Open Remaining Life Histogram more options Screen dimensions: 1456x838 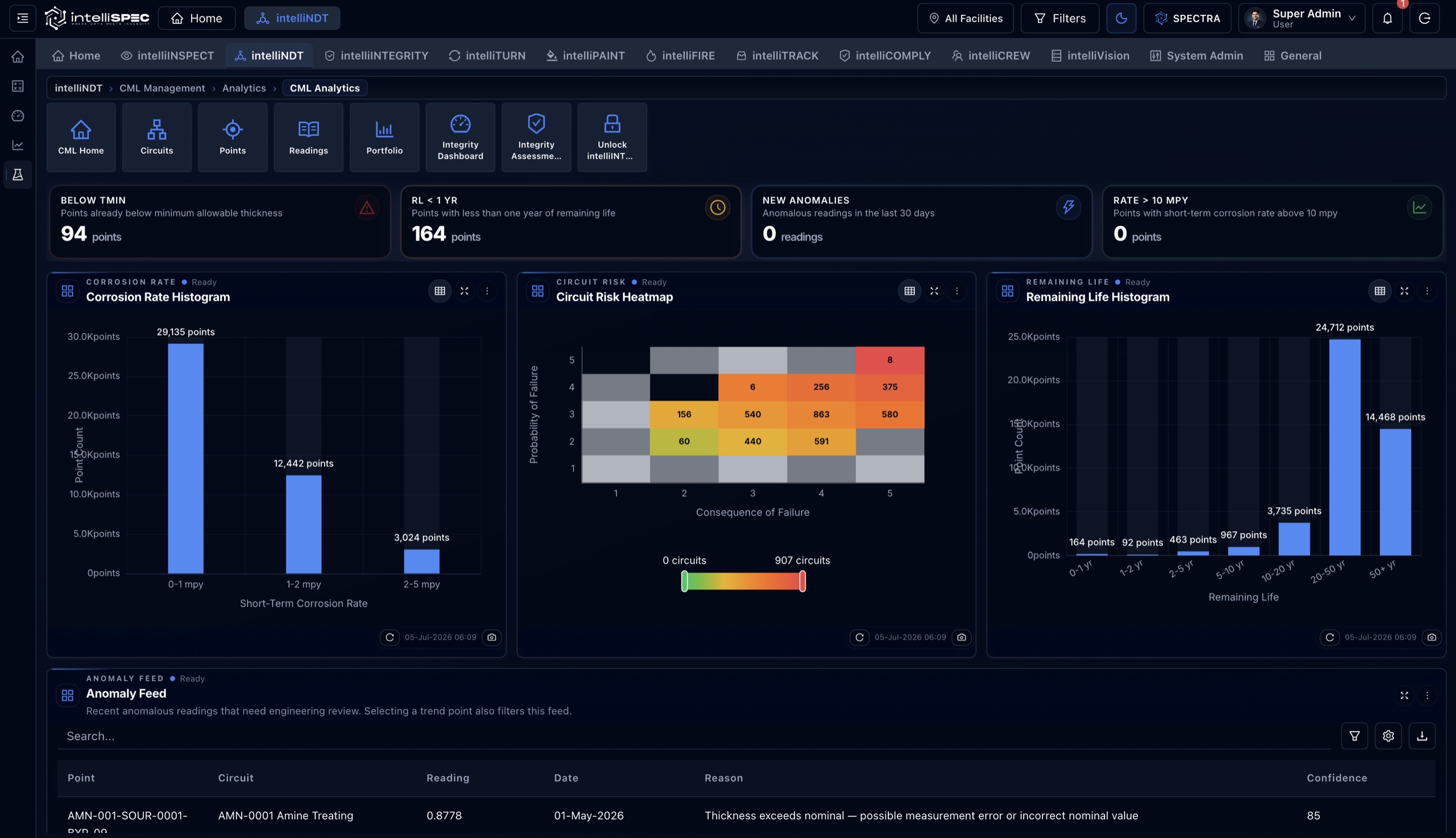1427,291
